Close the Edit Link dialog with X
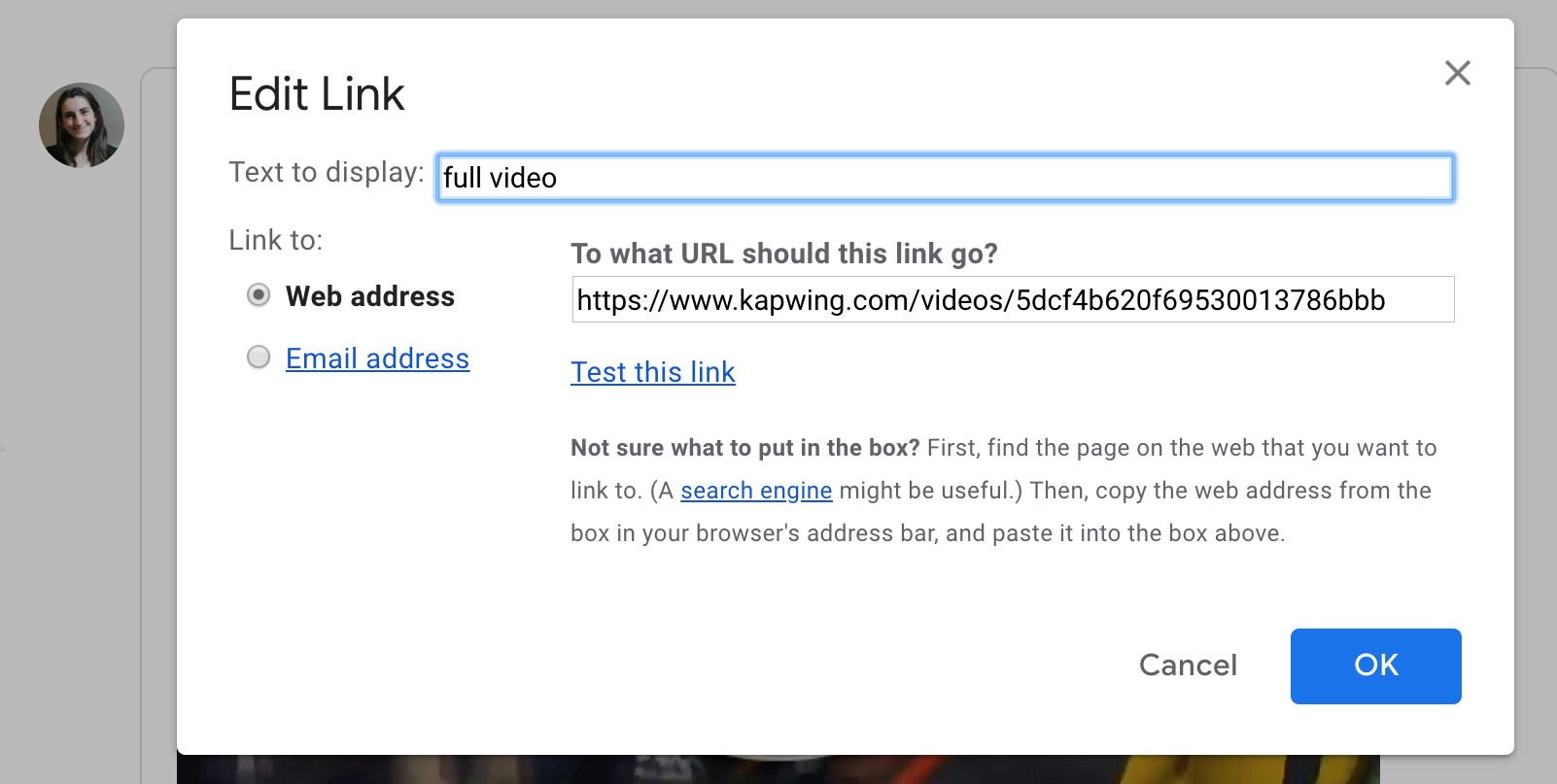Viewport: 1557px width, 784px height. click(x=1457, y=73)
